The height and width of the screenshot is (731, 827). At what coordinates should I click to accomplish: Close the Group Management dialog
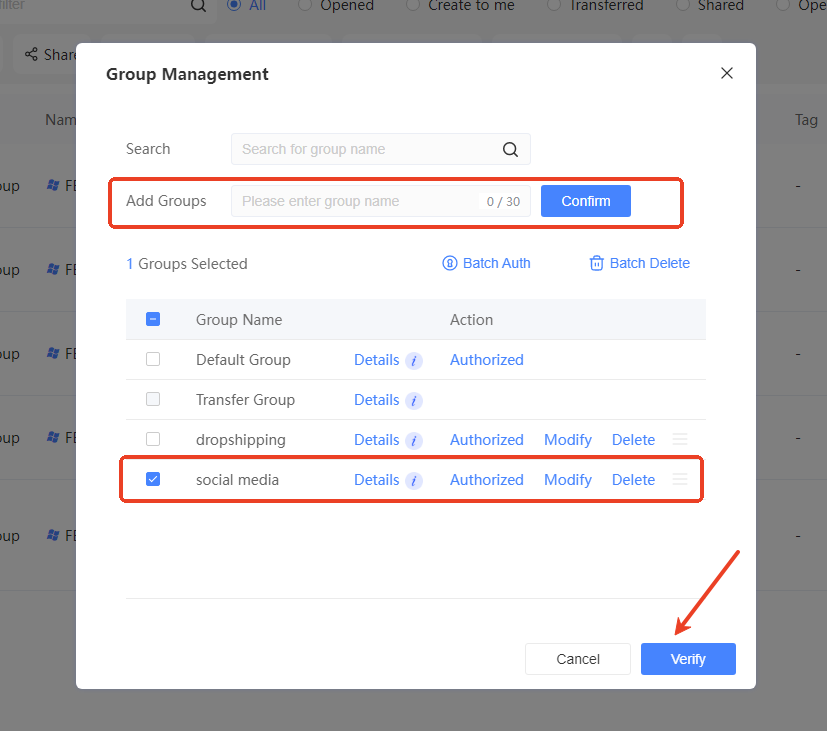coord(727,73)
